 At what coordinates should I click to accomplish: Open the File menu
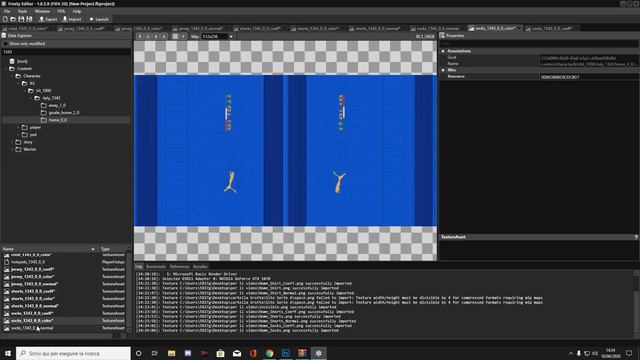7,11
